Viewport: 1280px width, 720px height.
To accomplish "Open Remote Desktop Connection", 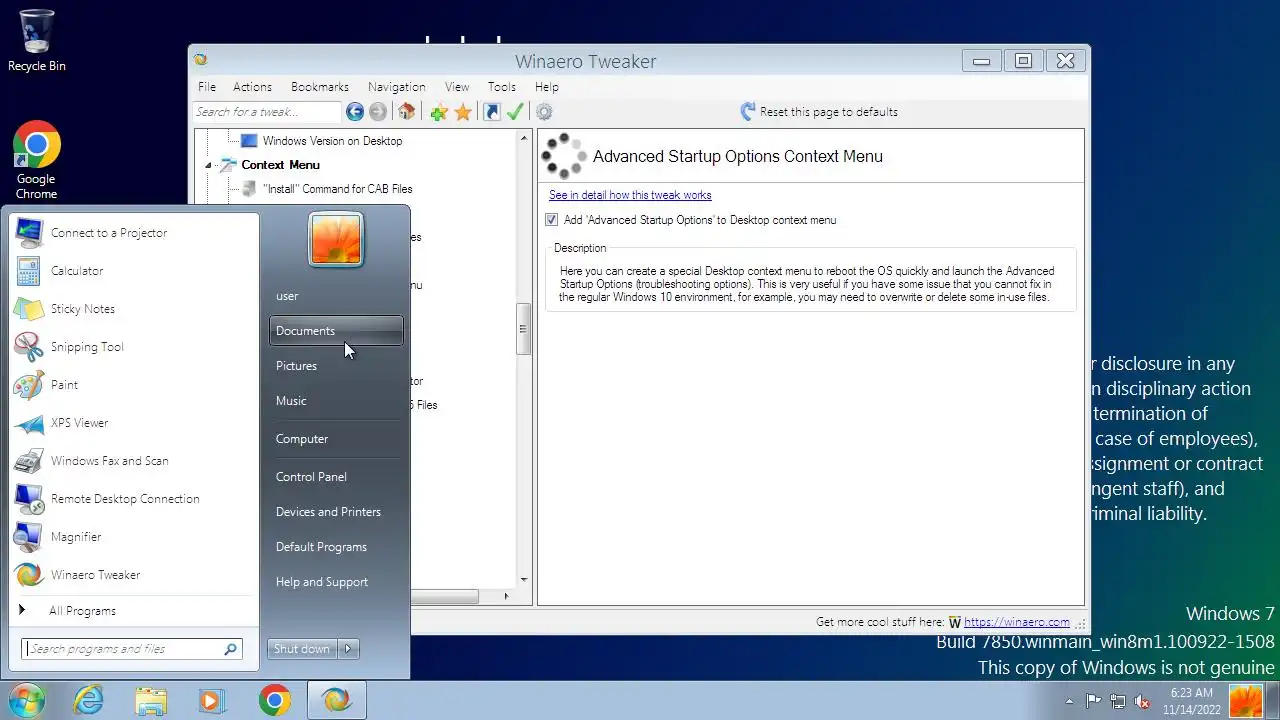I will [135, 499].
